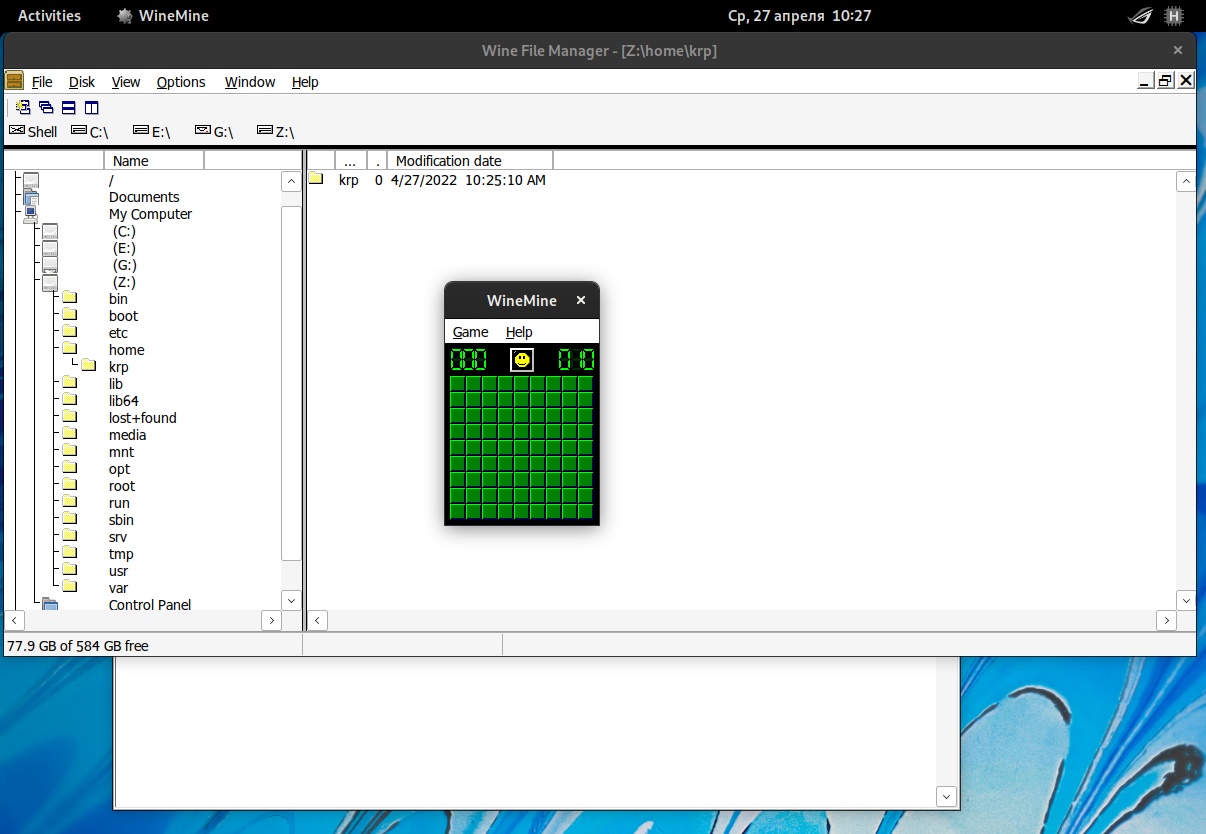Click the New Window toolbar icon
The width and height of the screenshot is (1206, 834).
tap(24, 108)
